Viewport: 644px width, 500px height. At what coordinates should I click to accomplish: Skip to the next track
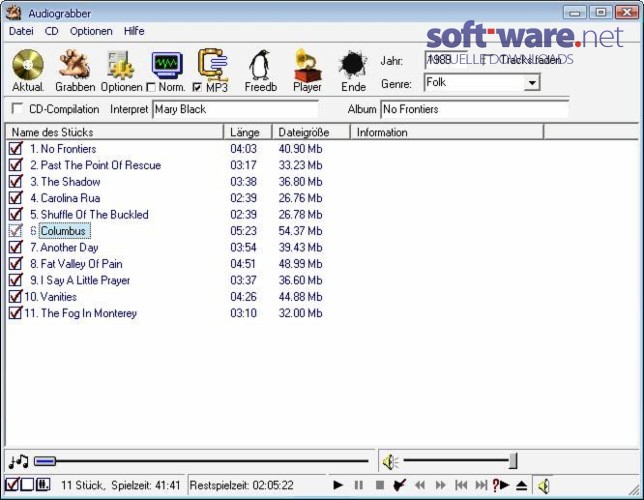(481, 485)
